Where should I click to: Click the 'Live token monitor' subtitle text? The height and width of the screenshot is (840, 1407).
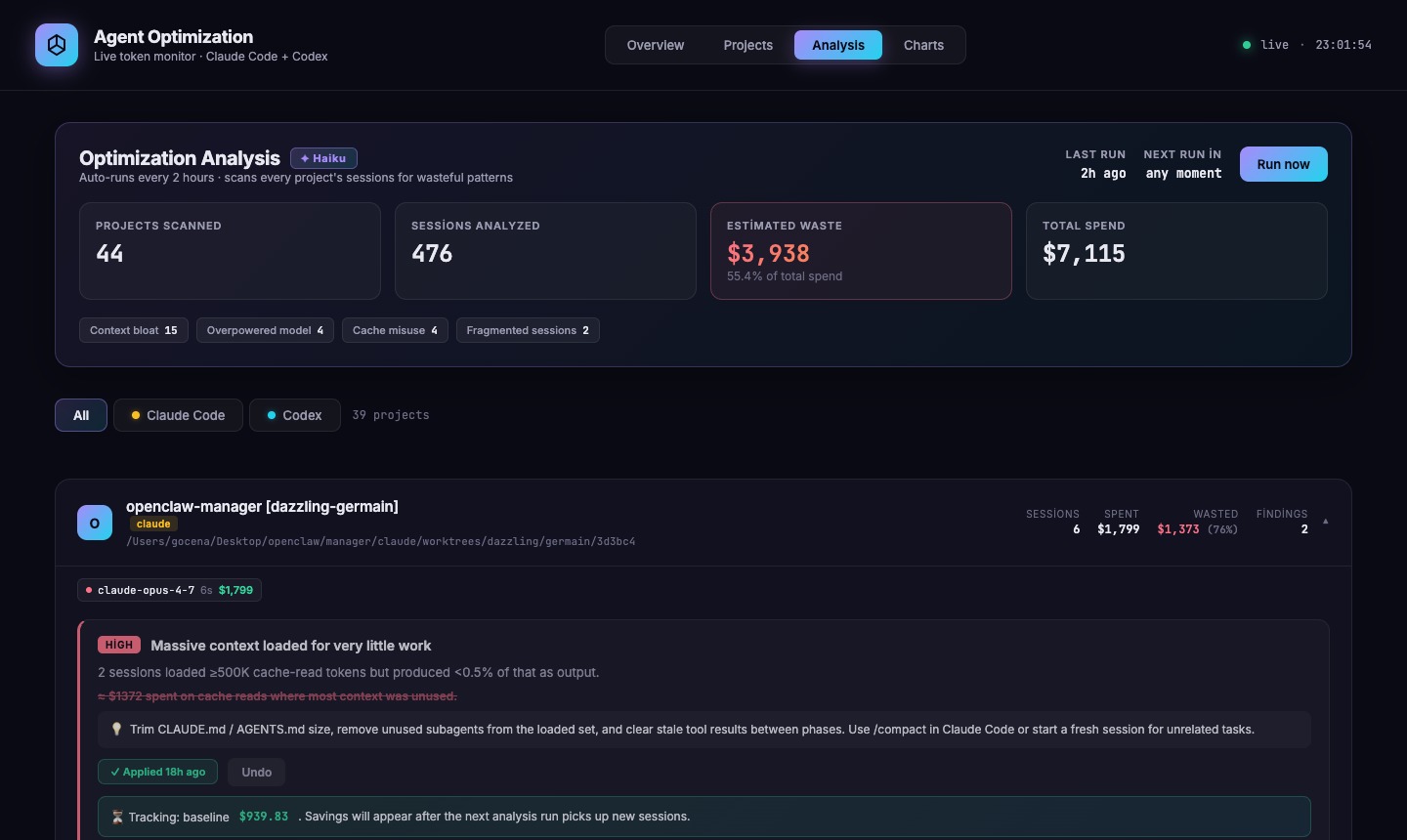point(211,57)
